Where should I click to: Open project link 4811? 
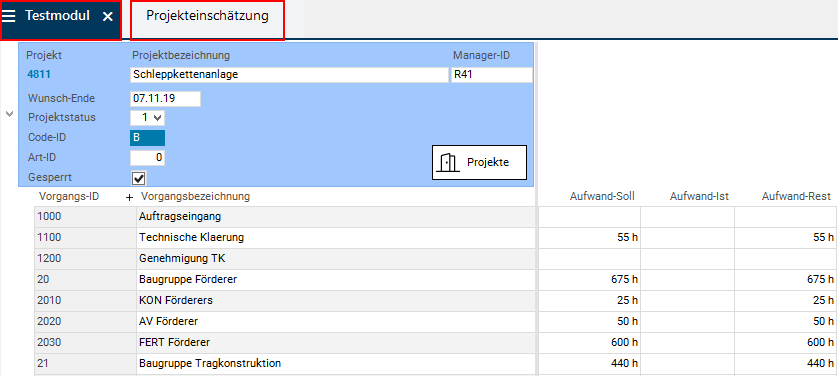point(38,75)
